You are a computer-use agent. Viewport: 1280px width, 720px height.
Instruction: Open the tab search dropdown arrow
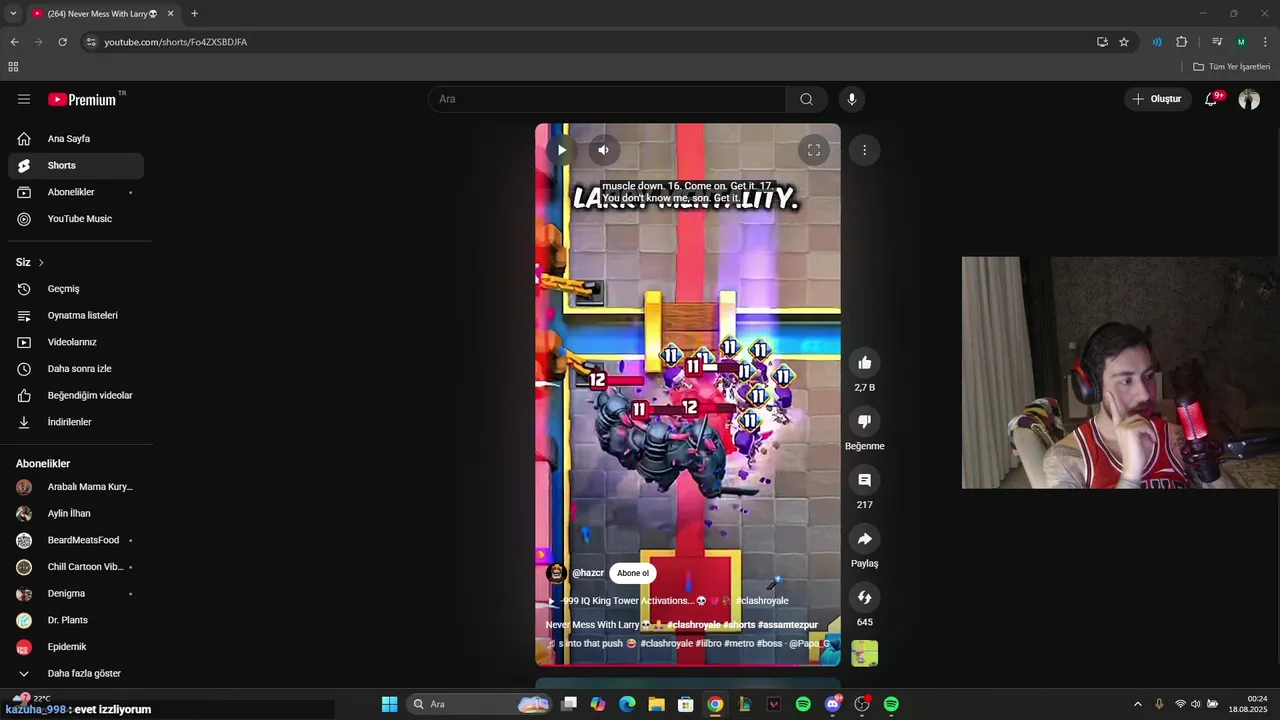click(13, 13)
